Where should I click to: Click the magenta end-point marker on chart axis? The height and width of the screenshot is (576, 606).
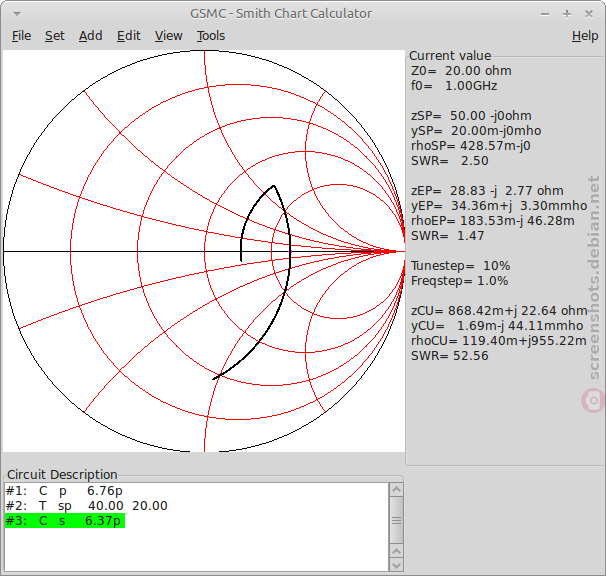(291, 252)
